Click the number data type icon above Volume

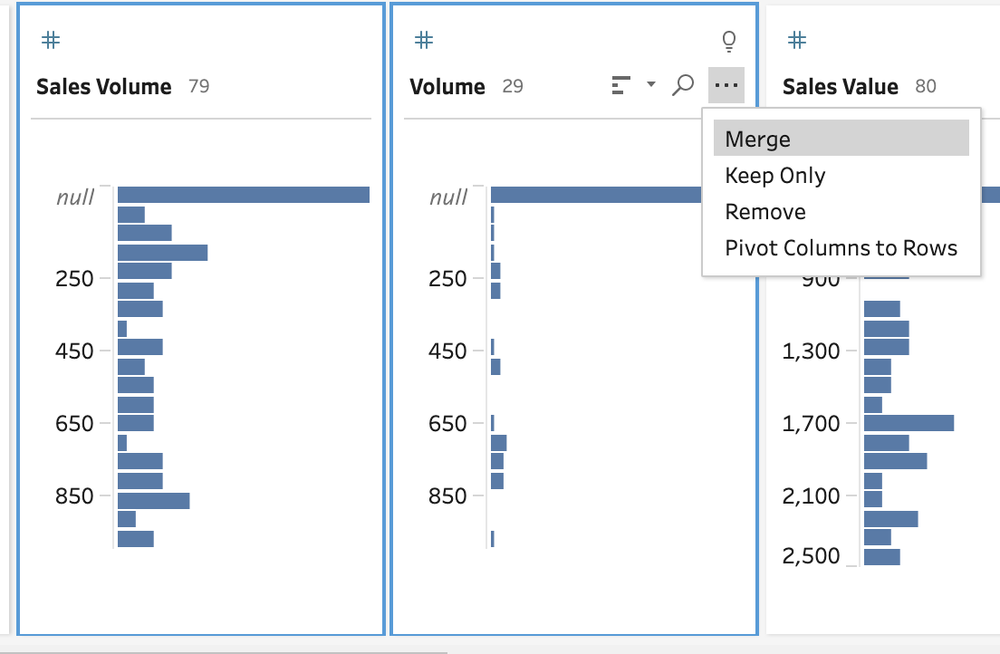tap(423, 40)
